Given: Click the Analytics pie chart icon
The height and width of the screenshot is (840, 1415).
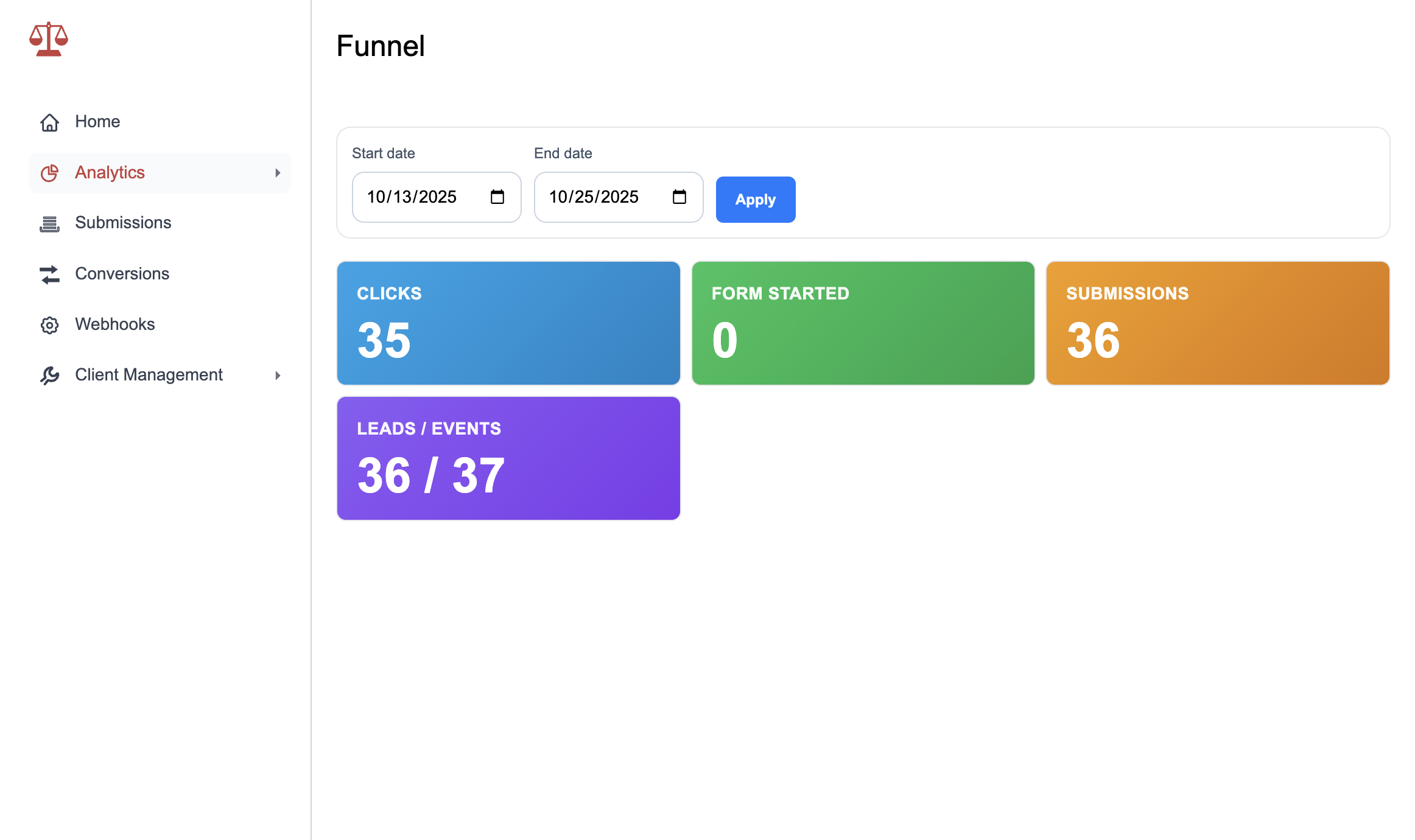Looking at the screenshot, I should (50, 173).
